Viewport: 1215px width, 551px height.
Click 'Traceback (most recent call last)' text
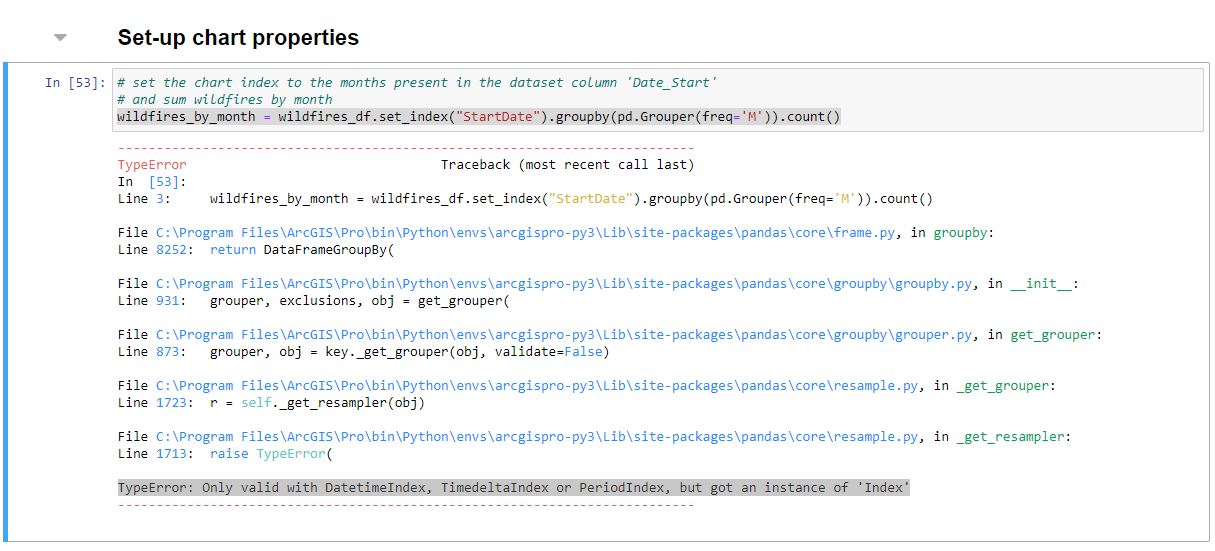point(567,165)
